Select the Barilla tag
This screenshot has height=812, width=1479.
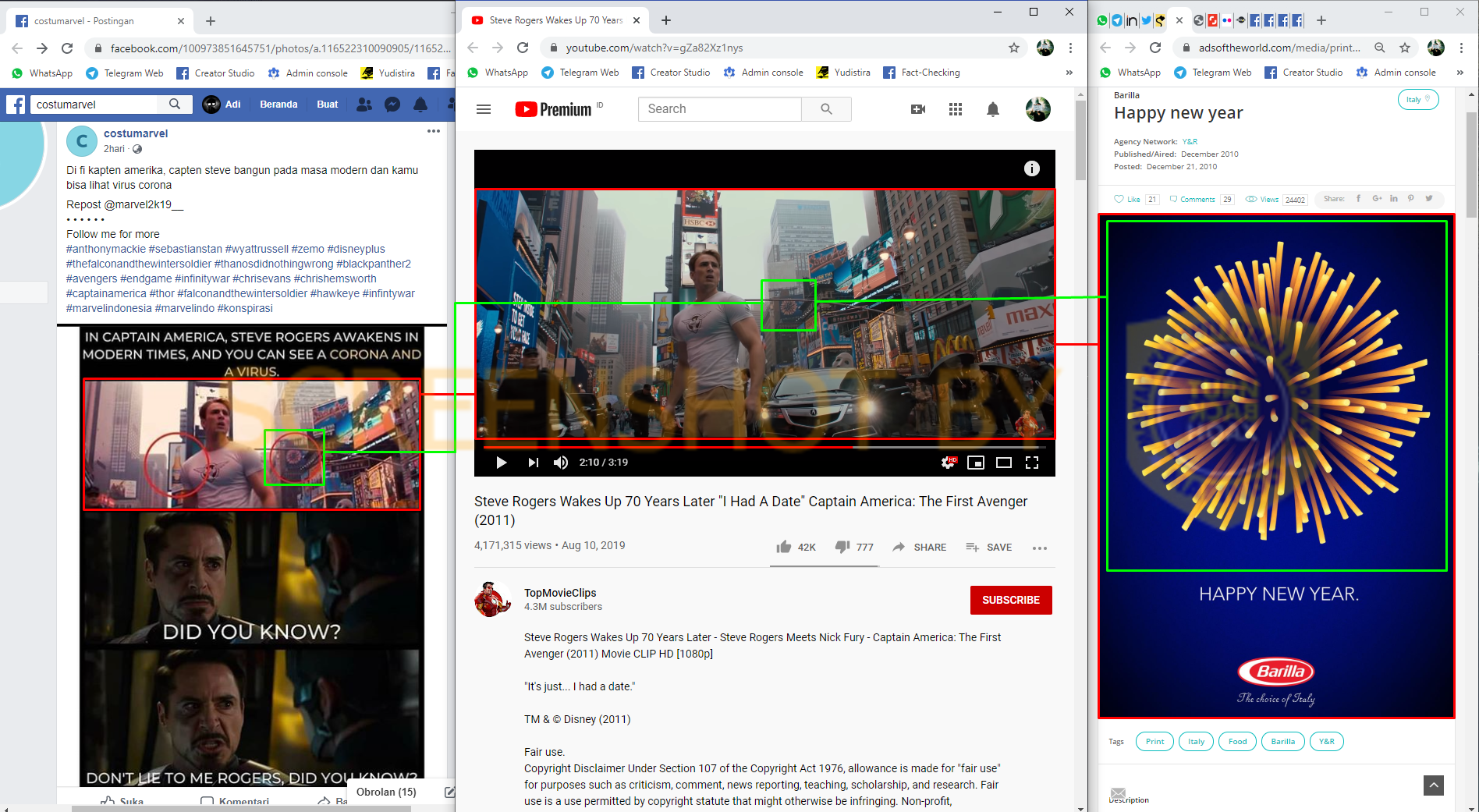pos(1282,741)
